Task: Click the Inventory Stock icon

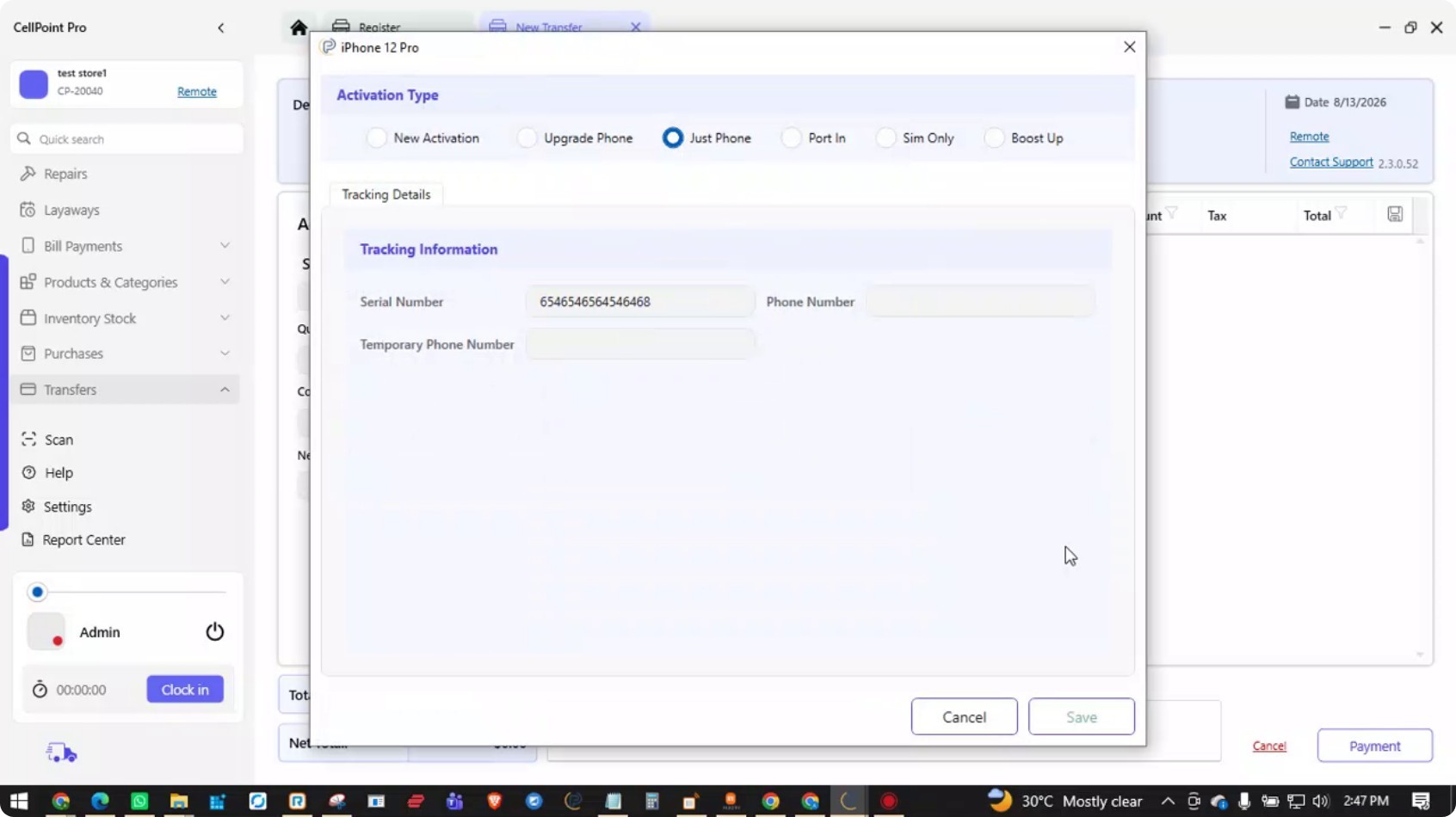Action: pos(28,318)
